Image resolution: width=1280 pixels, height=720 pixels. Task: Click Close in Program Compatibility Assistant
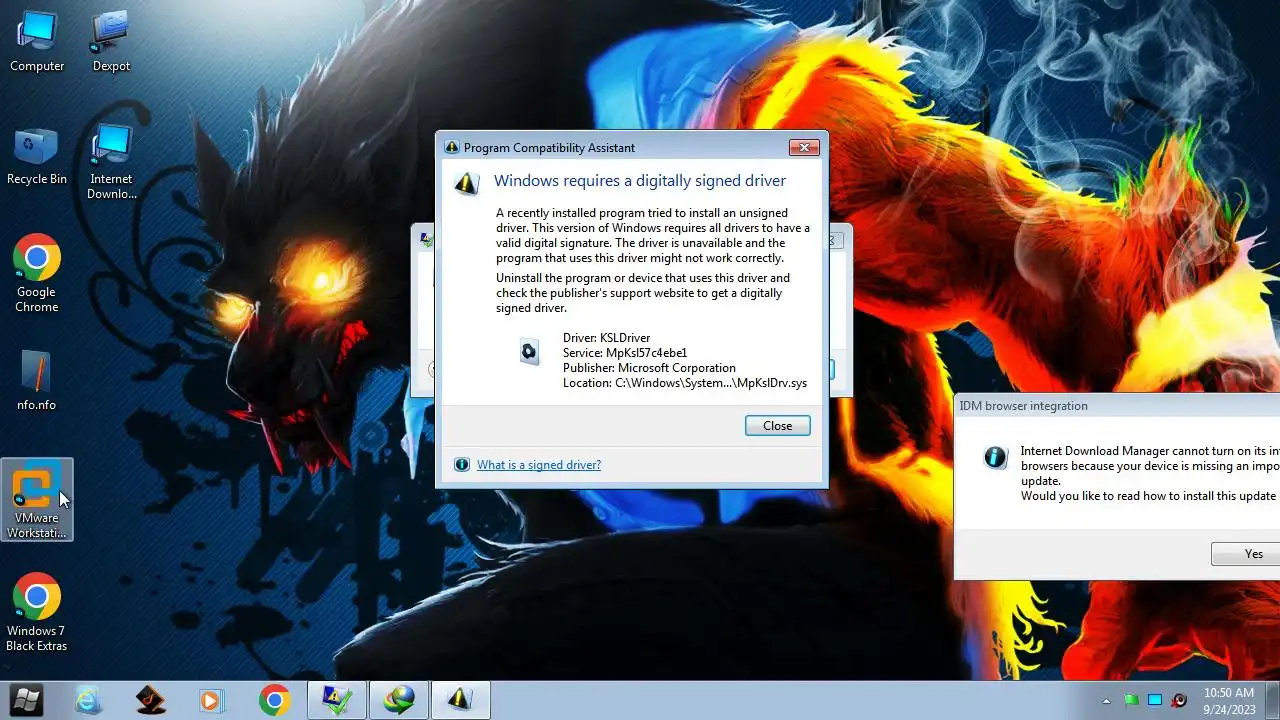click(777, 426)
